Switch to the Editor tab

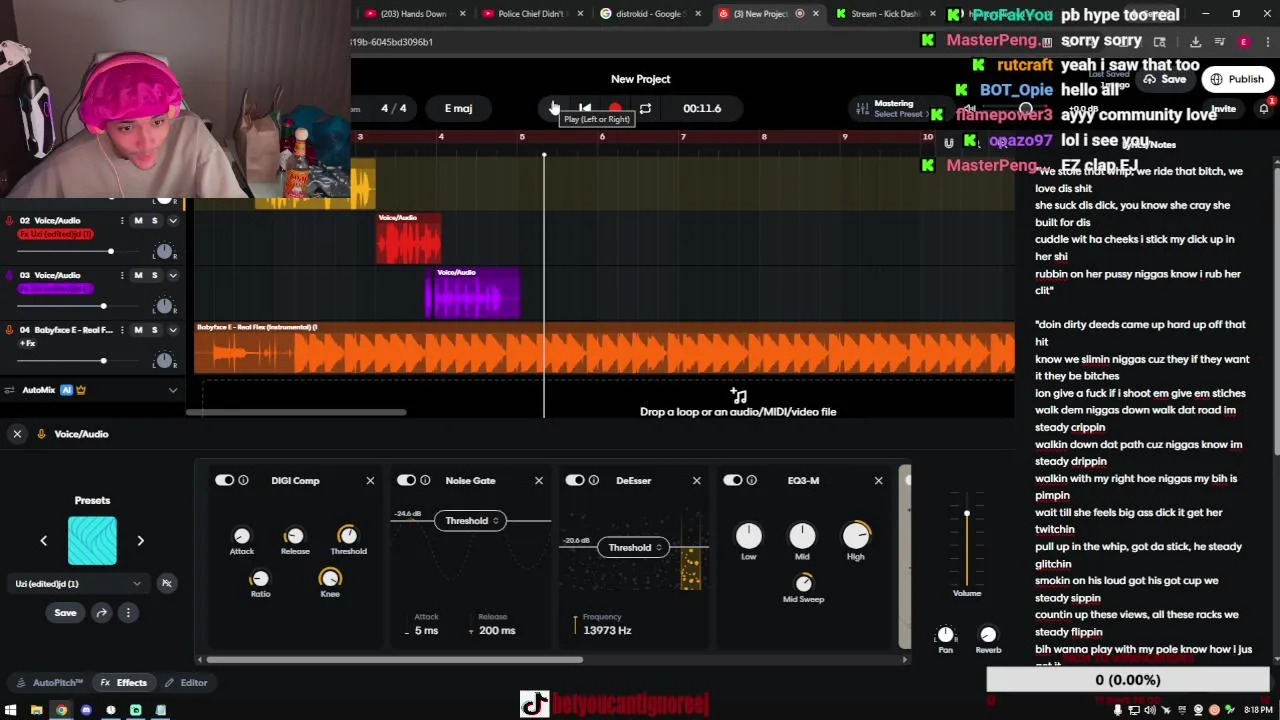coord(186,683)
